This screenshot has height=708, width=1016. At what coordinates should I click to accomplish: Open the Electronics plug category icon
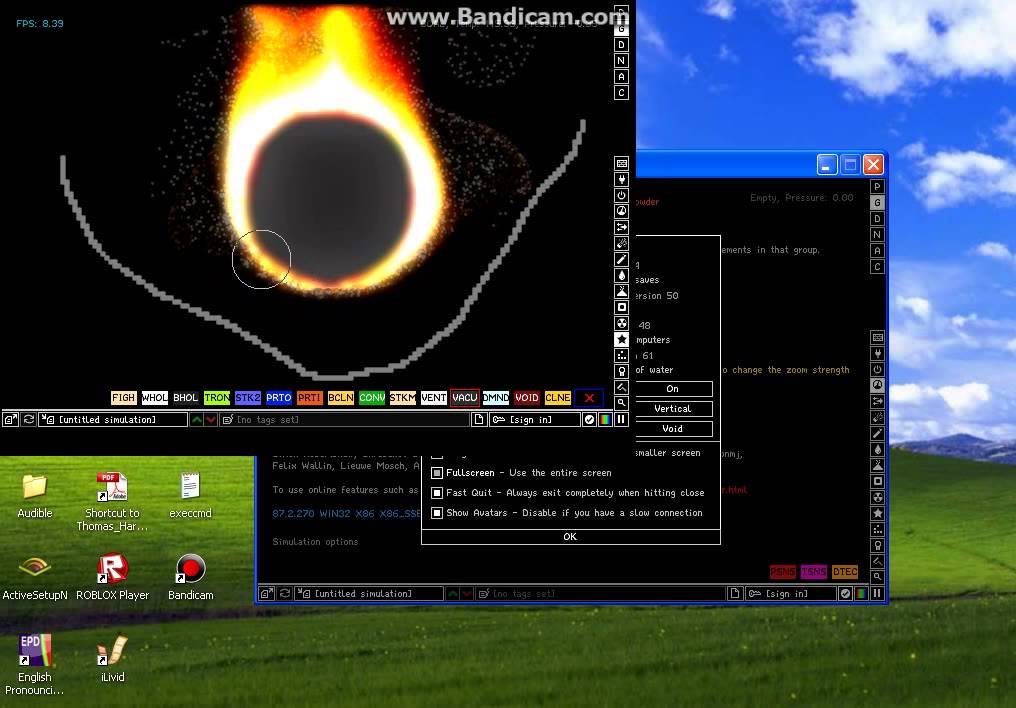[x=621, y=179]
